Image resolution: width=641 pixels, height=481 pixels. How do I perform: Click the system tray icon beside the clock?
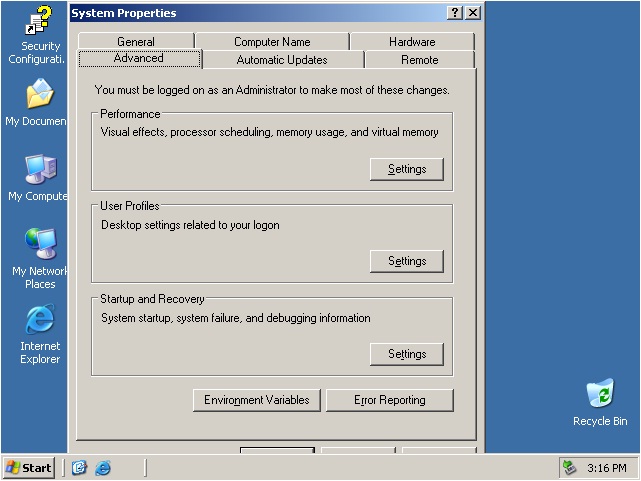(x=570, y=468)
